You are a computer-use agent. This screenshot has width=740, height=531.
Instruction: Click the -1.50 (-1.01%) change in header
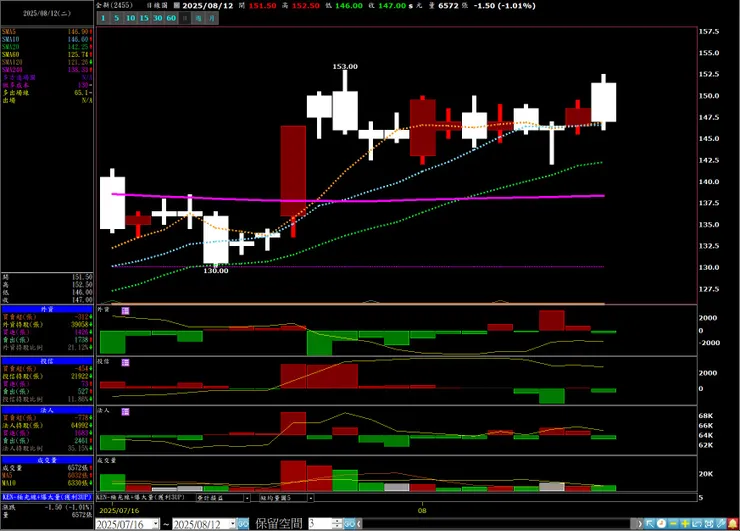(505, 6)
